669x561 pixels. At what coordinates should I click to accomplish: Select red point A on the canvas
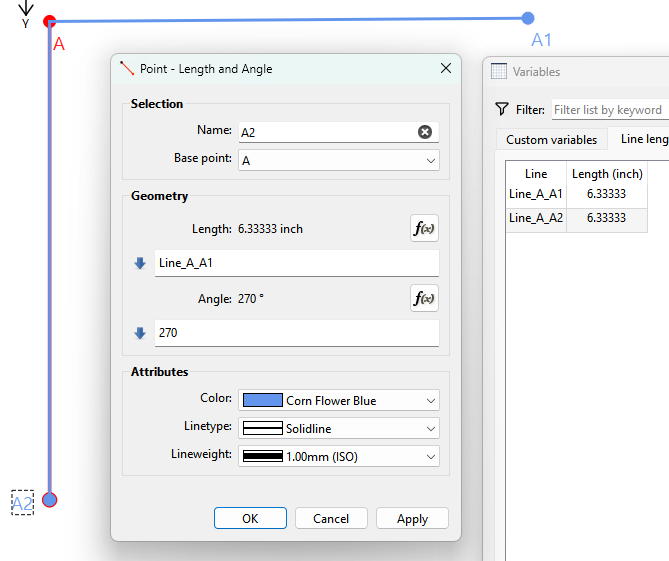click(x=50, y=21)
